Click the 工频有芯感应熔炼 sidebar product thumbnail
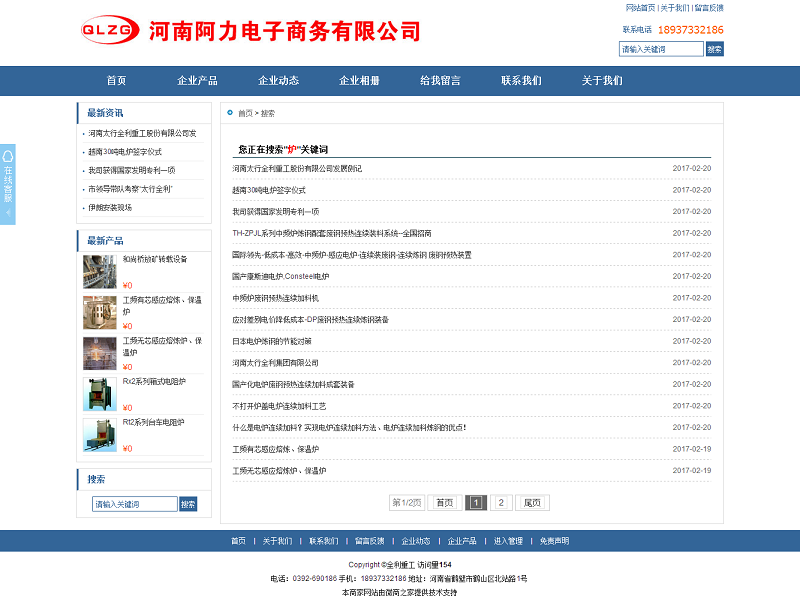Image resolution: width=800 pixels, height=611 pixels. (100, 312)
